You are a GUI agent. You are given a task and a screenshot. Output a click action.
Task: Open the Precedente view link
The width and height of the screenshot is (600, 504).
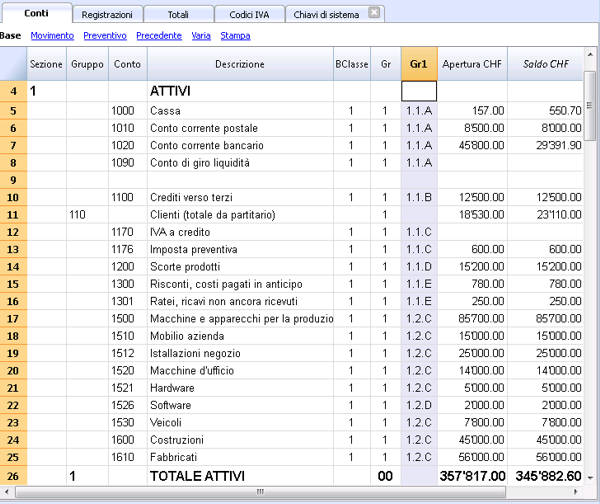tap(159, 36)
